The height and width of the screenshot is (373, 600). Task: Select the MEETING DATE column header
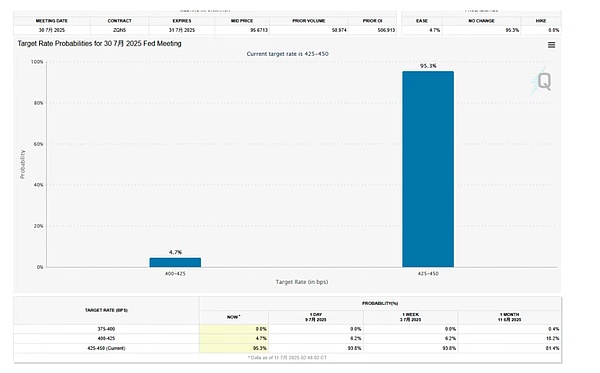52,21
